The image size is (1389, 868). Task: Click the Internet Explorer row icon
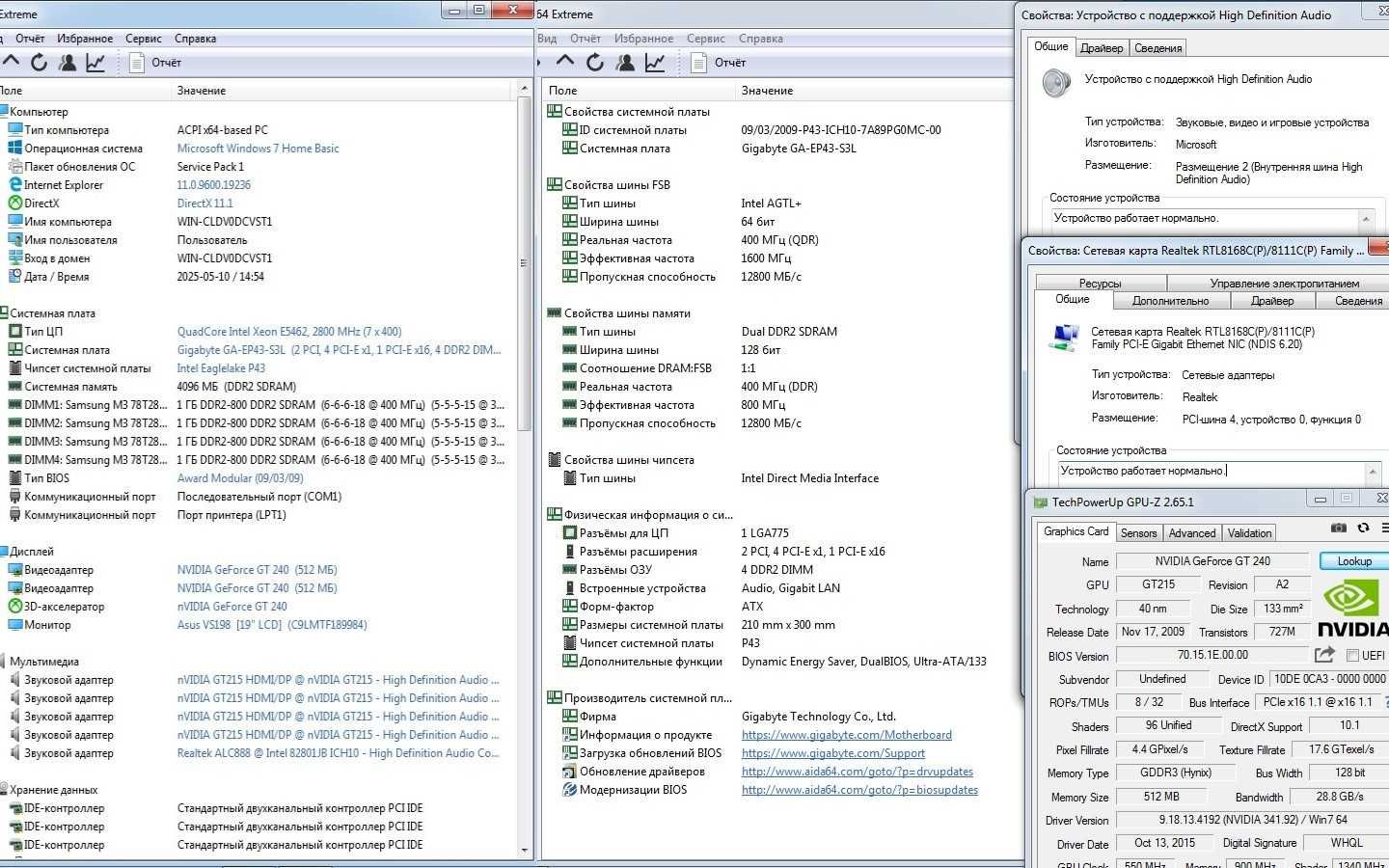tap(15, 184)
